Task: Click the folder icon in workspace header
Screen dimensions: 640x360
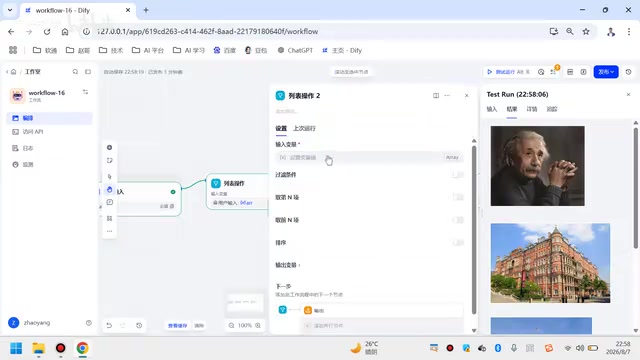Action: tap(88, 72)
